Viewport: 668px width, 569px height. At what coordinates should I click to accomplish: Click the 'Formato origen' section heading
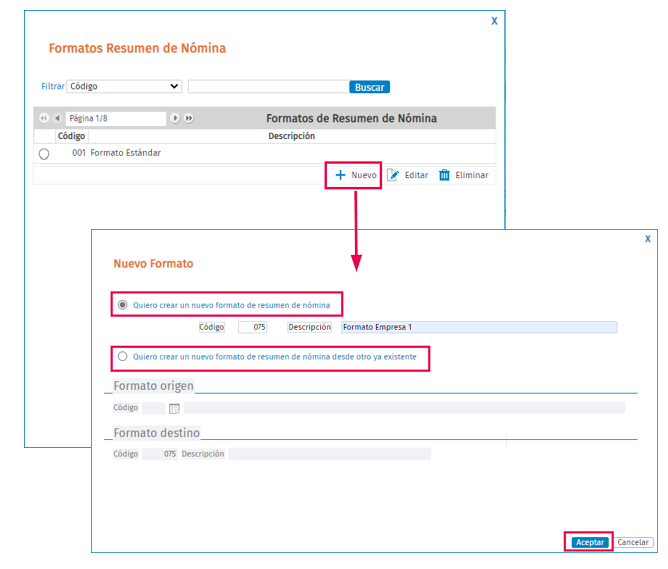[x=153, y=386]
